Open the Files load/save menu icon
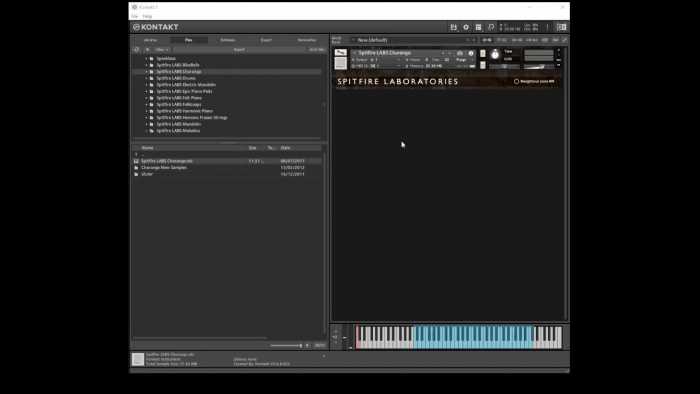Viewport: 700px width, 394px height. point(454,27)
